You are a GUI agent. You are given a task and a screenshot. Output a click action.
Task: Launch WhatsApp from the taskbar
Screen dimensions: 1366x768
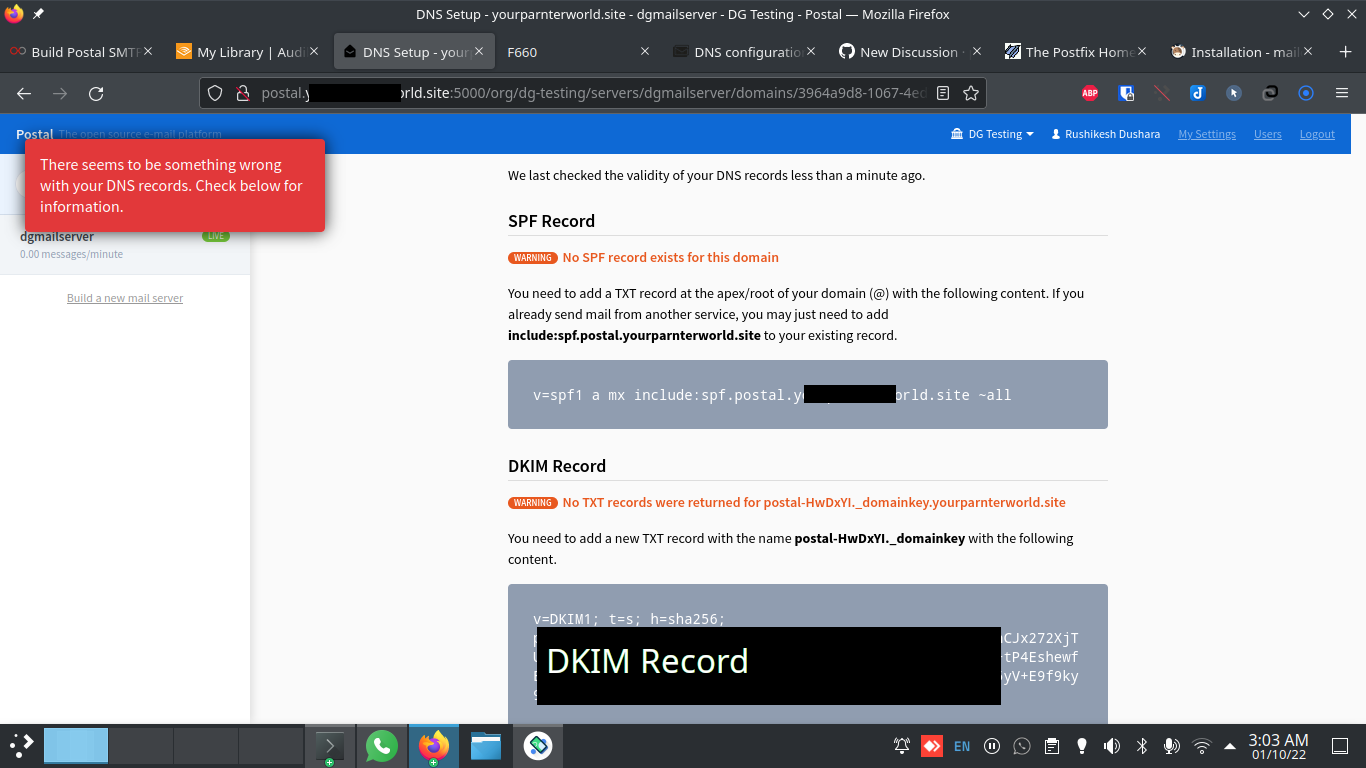[381, 746]
